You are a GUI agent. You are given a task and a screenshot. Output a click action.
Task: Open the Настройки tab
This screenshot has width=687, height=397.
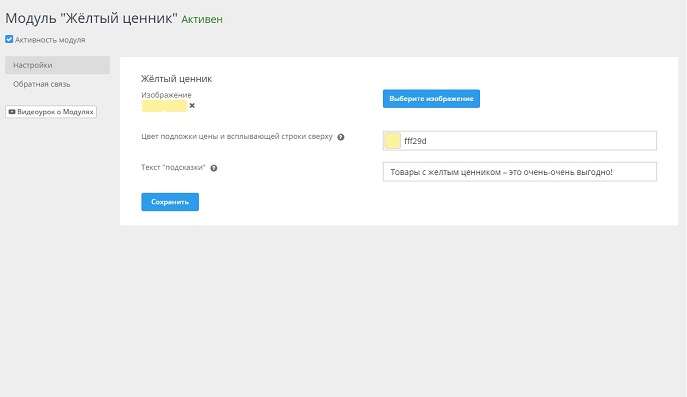(57, 65)
